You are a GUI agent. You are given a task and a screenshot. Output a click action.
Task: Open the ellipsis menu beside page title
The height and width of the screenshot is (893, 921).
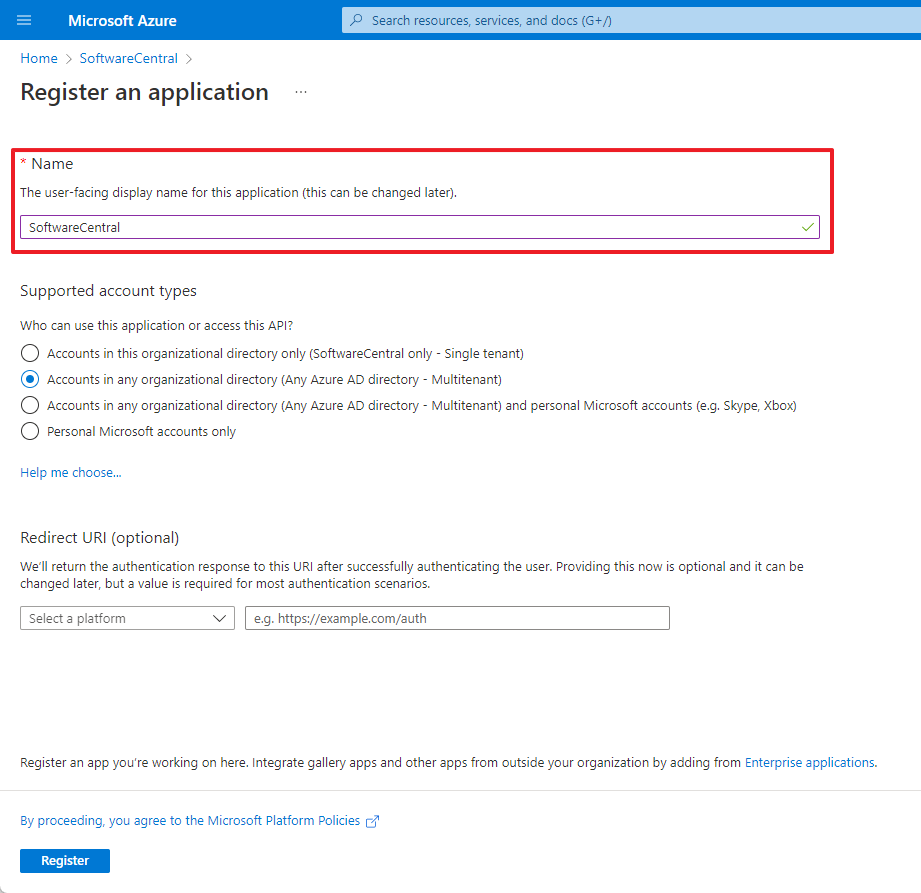click(x=301, y=92)
